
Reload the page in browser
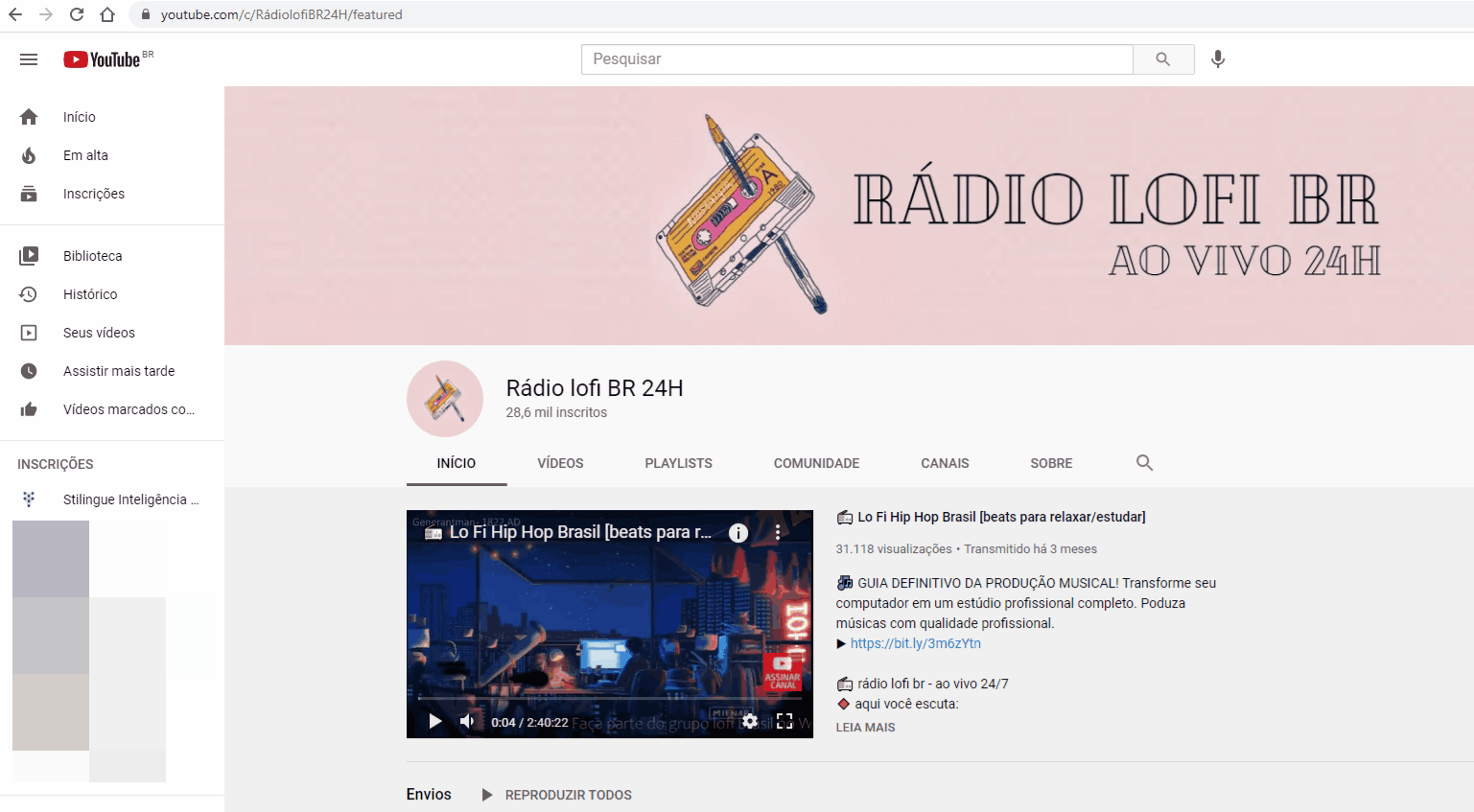(x=77, y=14)
